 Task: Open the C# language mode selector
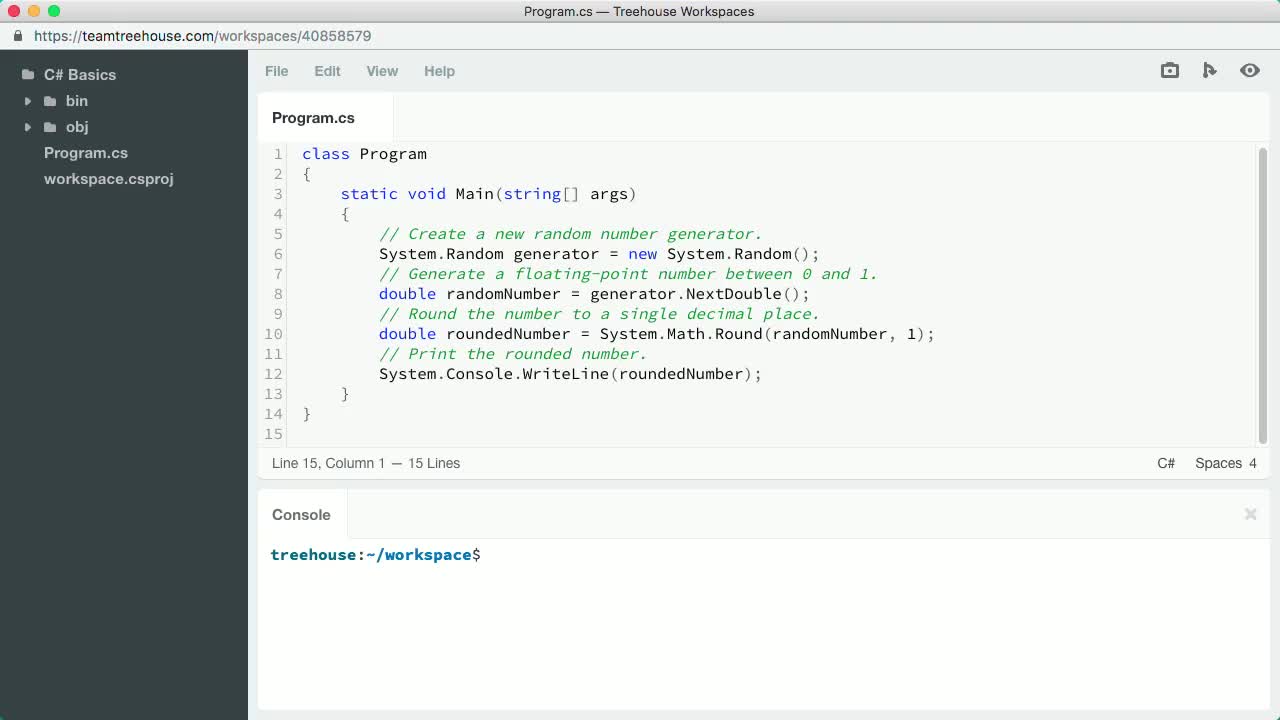[1166, 463]
